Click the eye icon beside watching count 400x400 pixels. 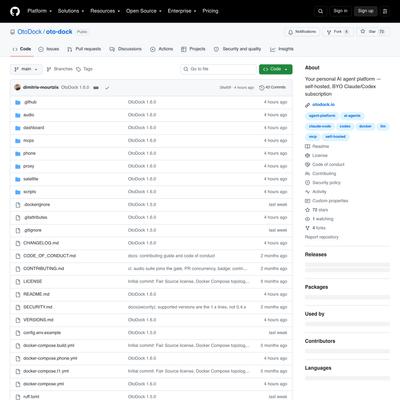click(307, 219)
